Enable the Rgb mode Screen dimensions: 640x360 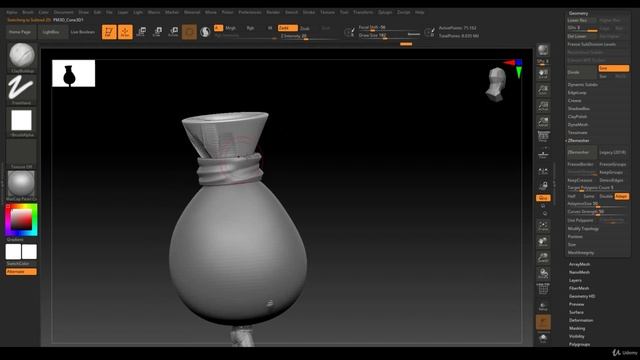250,28
